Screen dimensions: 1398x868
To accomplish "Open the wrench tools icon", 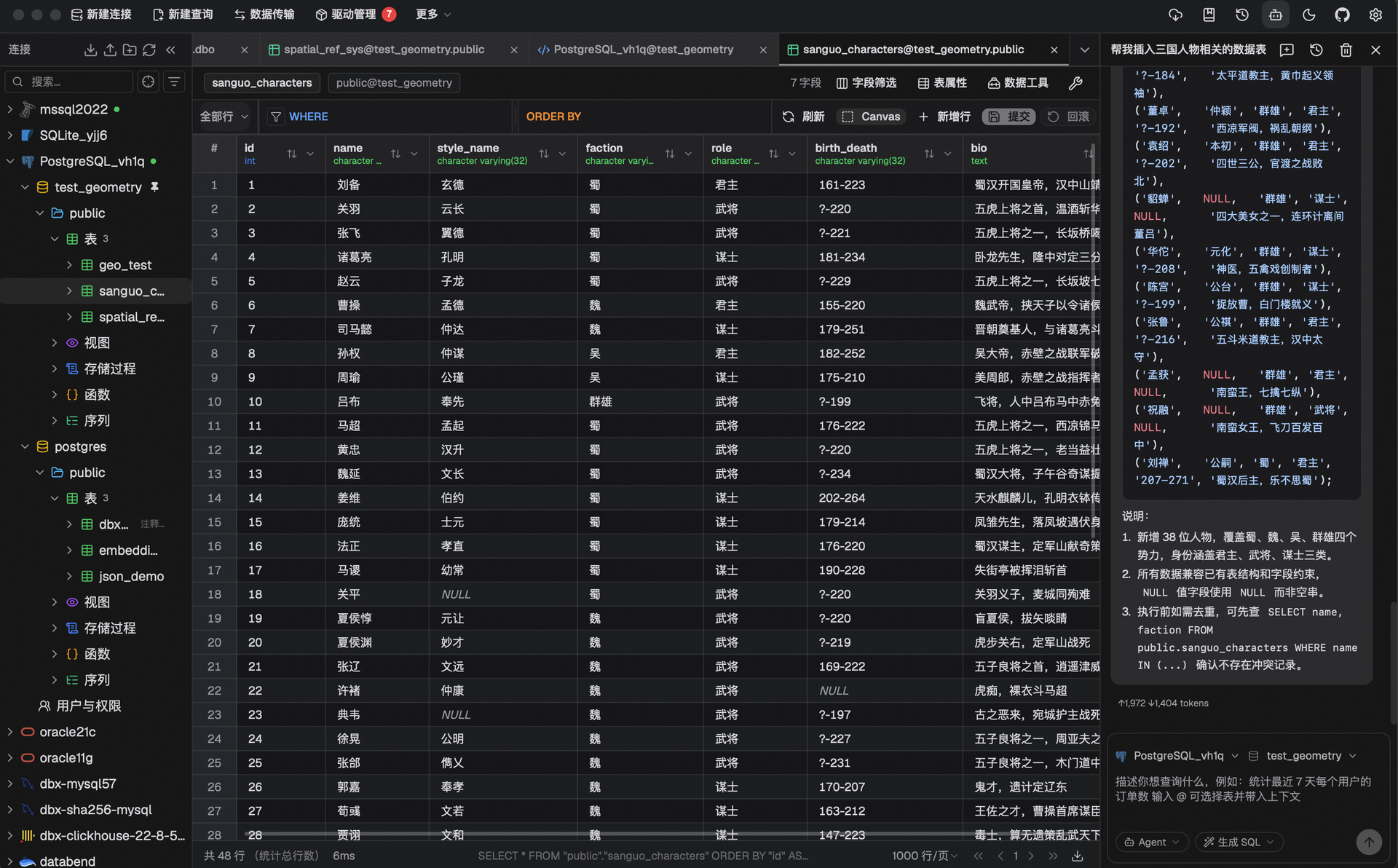I will tap(1075, 83).
